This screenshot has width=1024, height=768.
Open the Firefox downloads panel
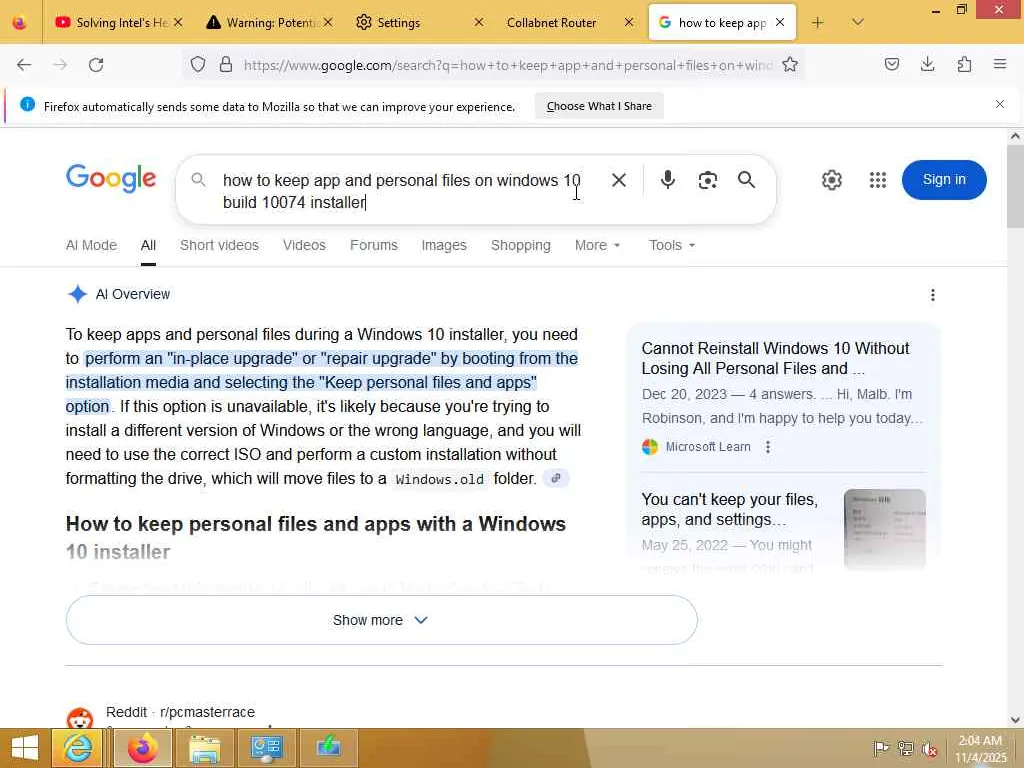point(927,64)
